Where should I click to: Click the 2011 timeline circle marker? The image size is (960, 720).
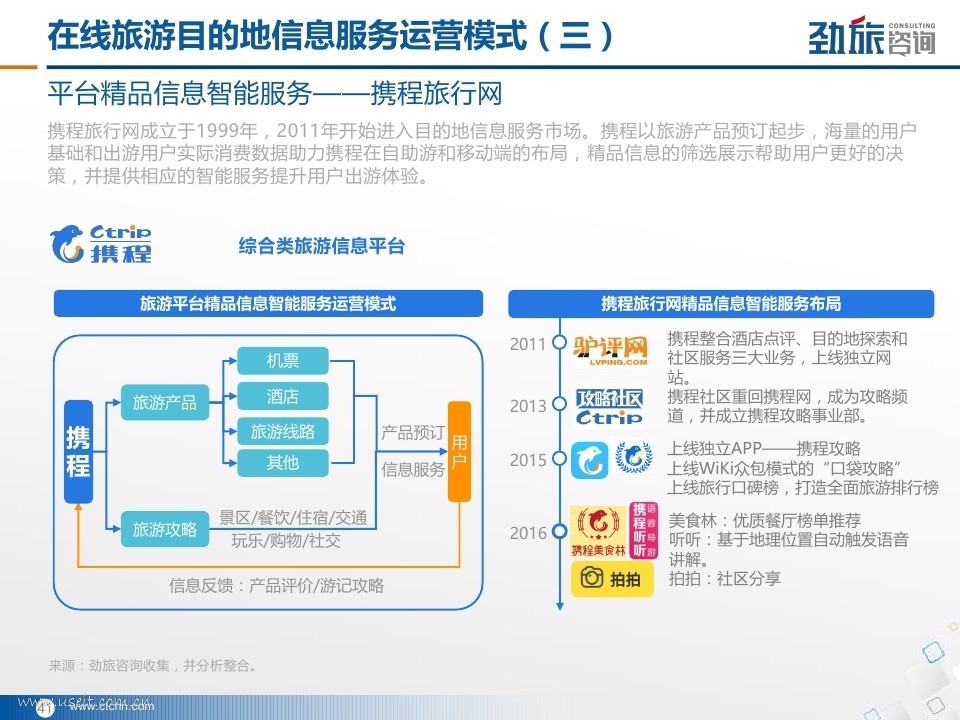click(560, 342)
